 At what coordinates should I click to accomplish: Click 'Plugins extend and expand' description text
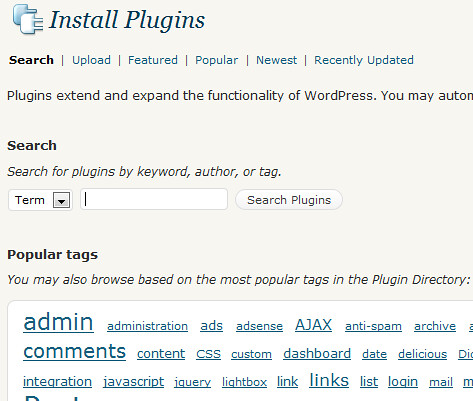click(x=240, y=96)
